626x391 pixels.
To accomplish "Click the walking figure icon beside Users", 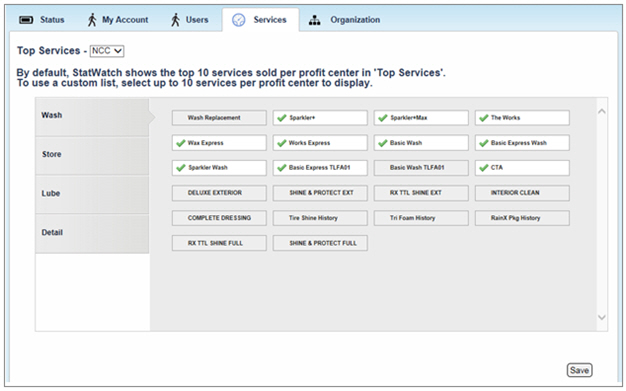I will coord(175,20).
